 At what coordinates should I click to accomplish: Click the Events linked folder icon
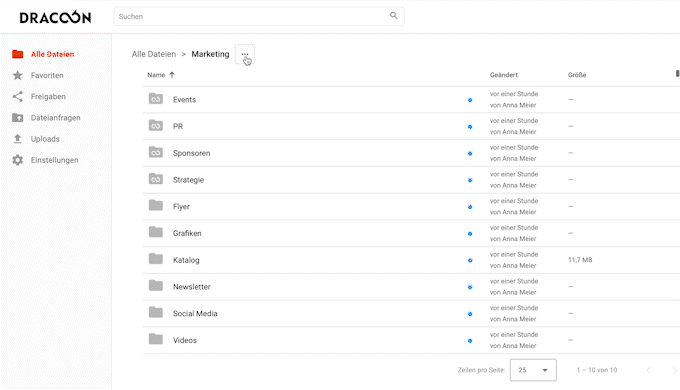pos(156,99)
